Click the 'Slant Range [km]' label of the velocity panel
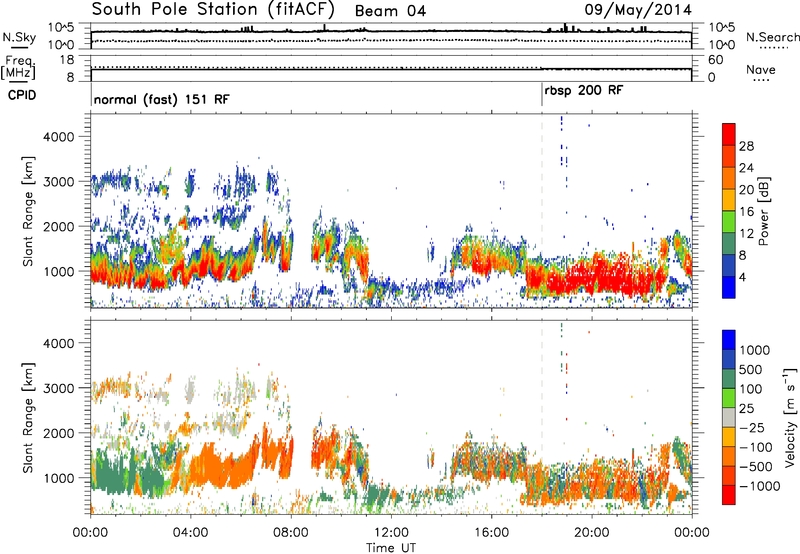 click(x=28, y=417)
